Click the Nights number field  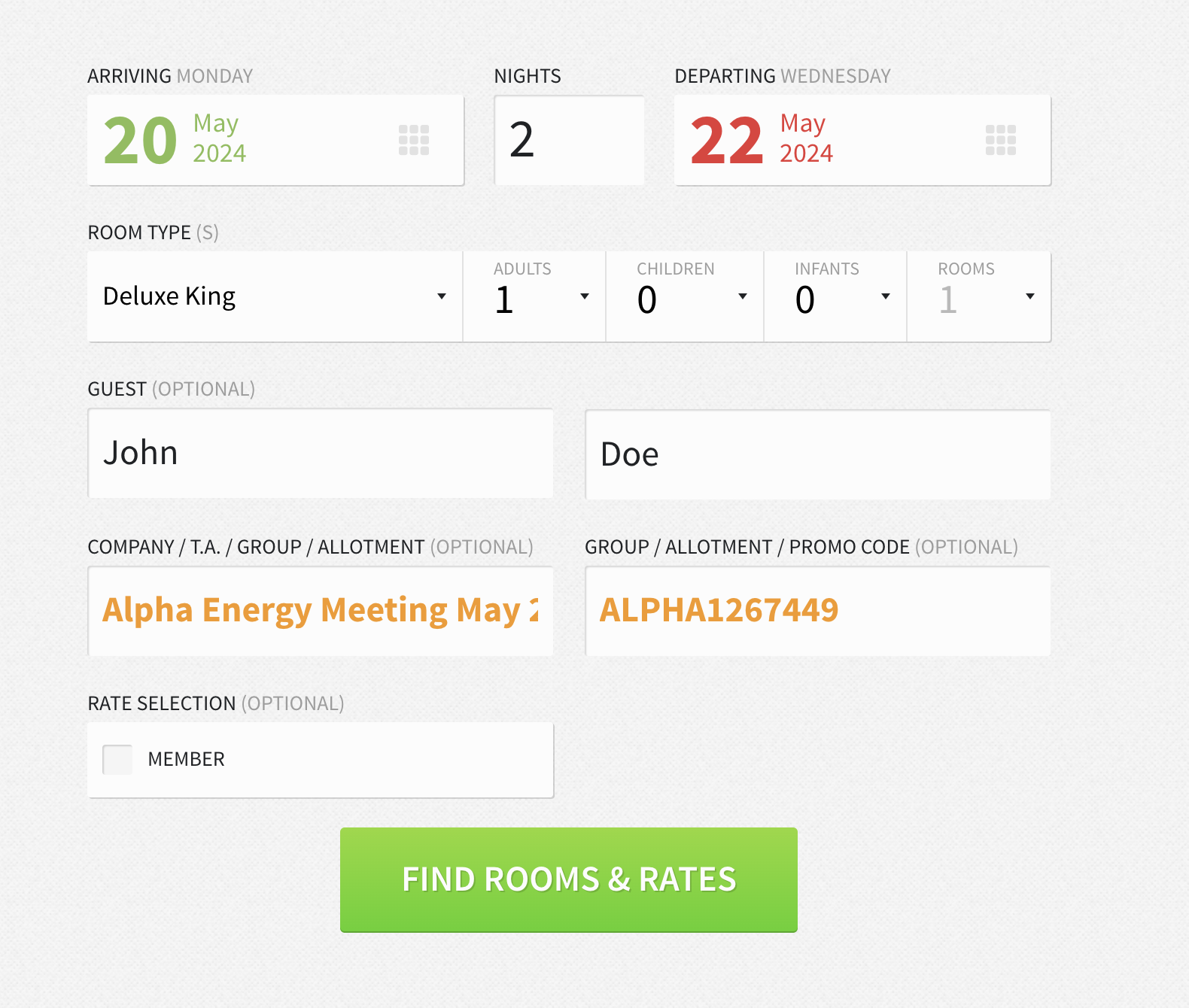[569, 140]
